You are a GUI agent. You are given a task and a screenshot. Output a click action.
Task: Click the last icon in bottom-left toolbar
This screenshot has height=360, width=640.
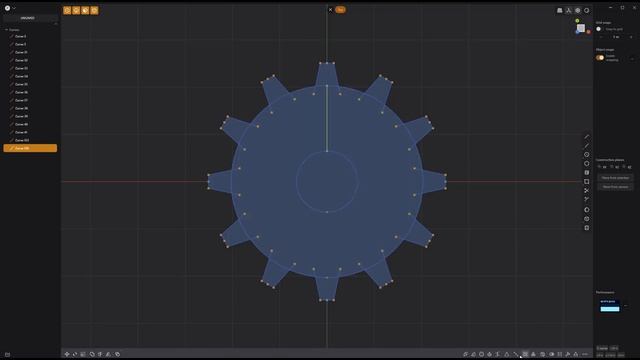pos(118,354)
